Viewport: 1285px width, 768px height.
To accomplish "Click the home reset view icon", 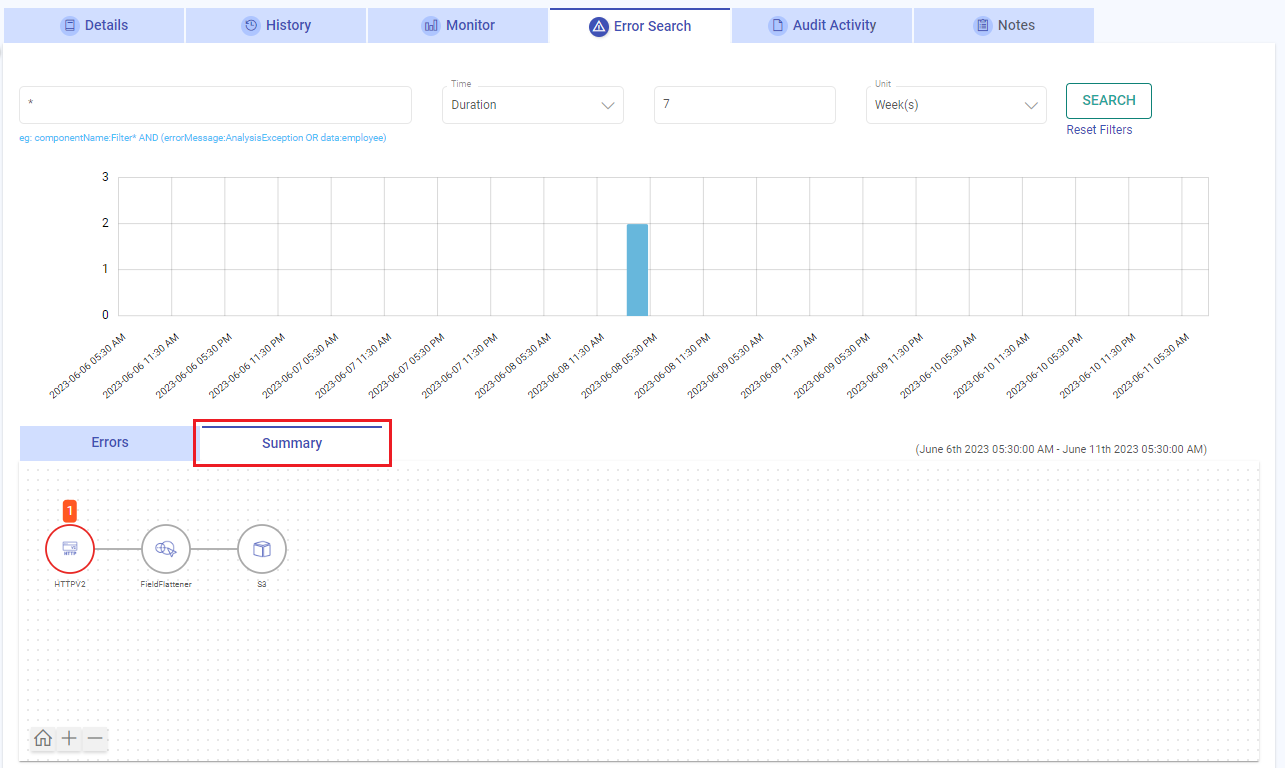I will click(43, 739).
